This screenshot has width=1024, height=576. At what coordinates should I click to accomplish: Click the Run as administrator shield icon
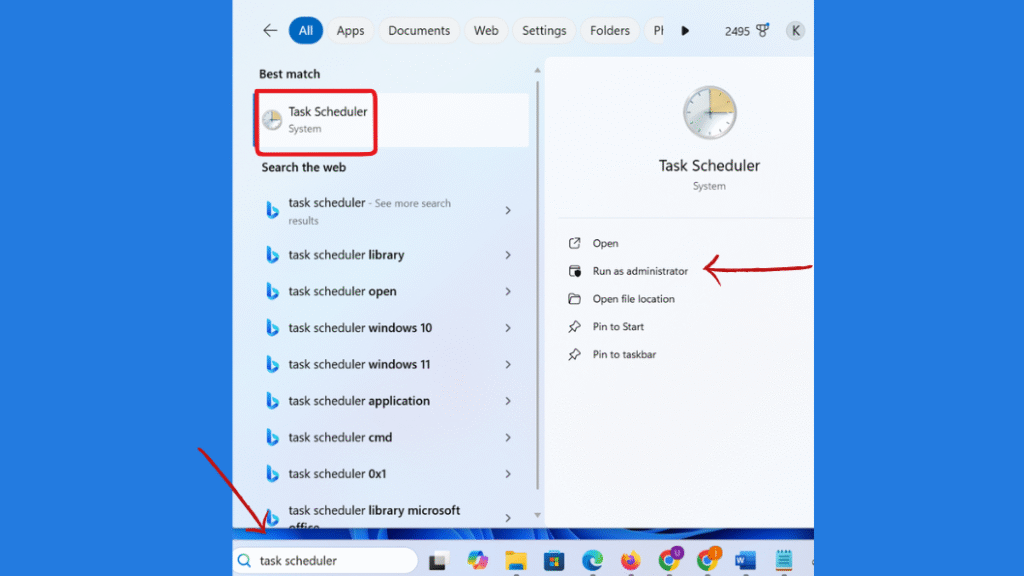coord(574,271)
